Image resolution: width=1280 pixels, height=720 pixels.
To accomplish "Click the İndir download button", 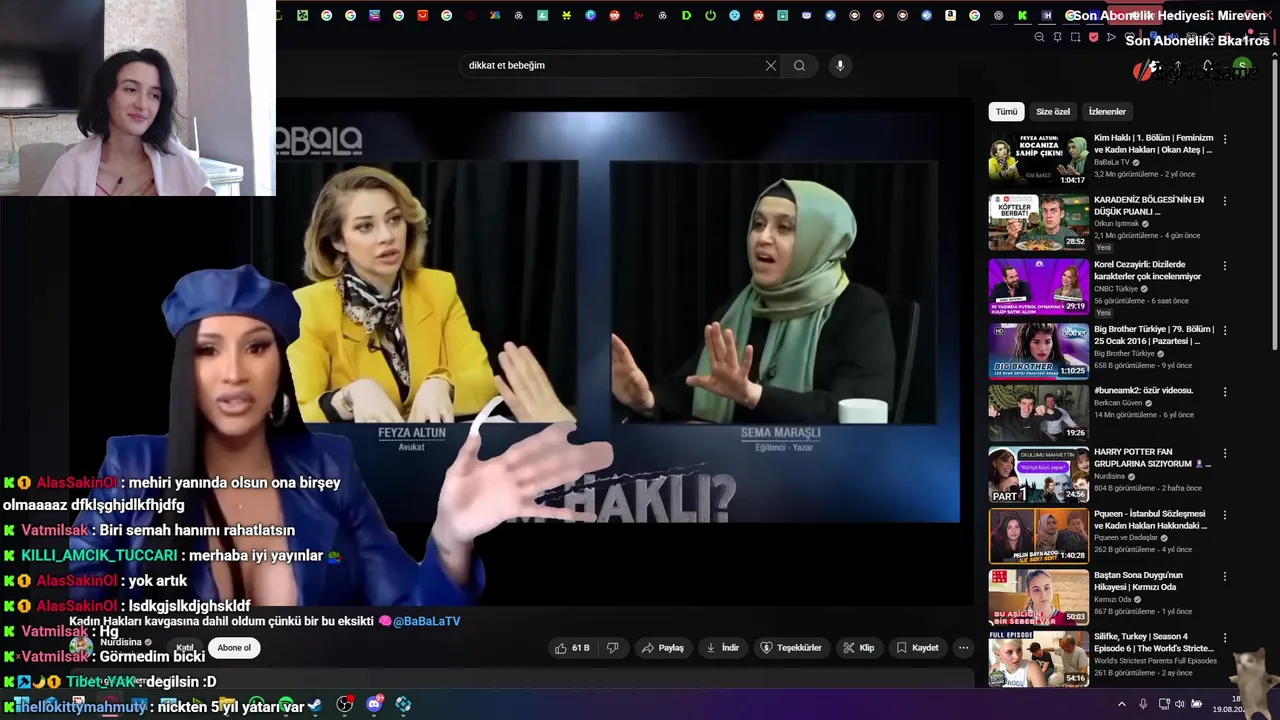I will coord(723,648).
